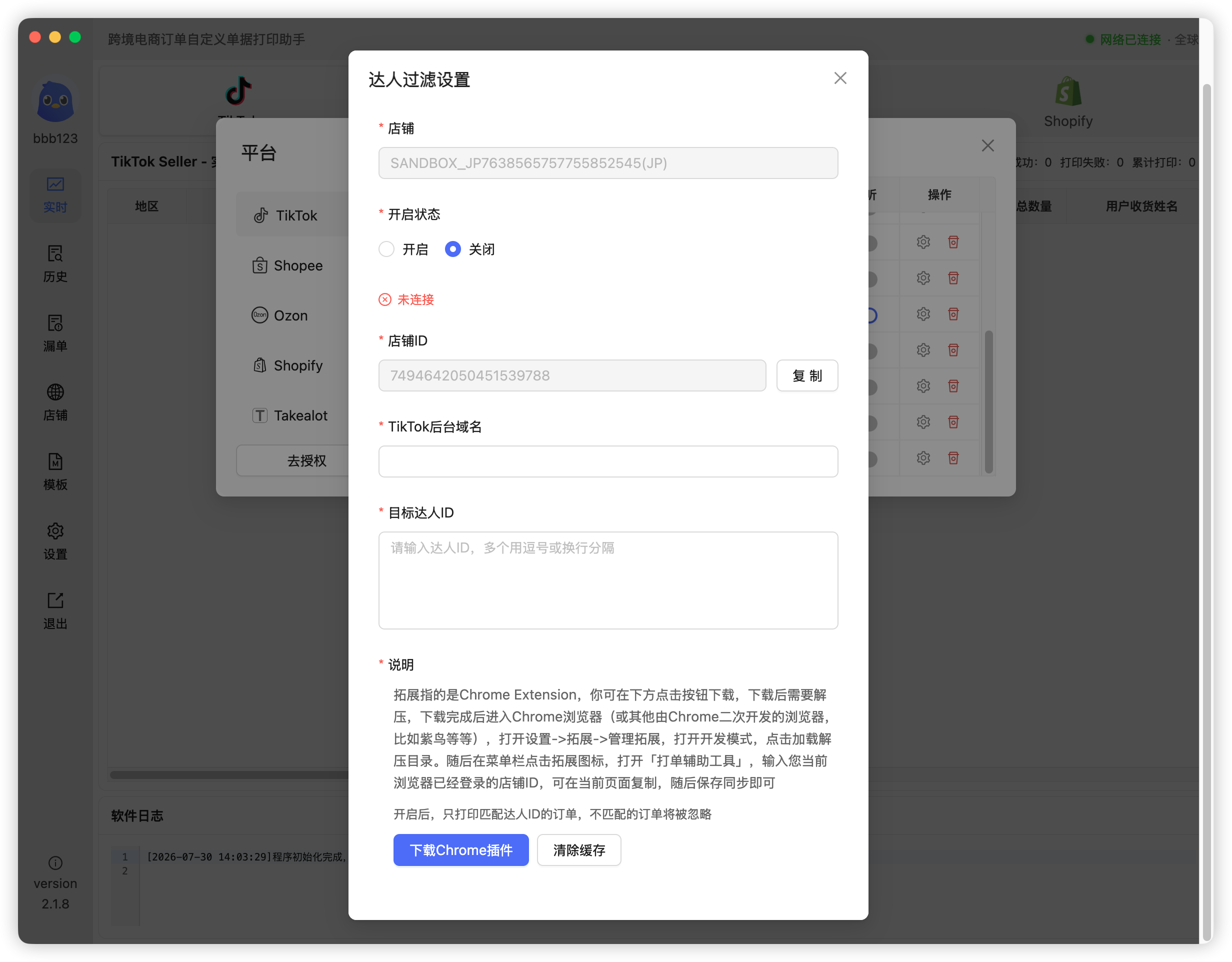This screenshot has height=962, width=1232.
Task: Click the 平台 dialog table scrollbar
Action: tap(988, 401)
